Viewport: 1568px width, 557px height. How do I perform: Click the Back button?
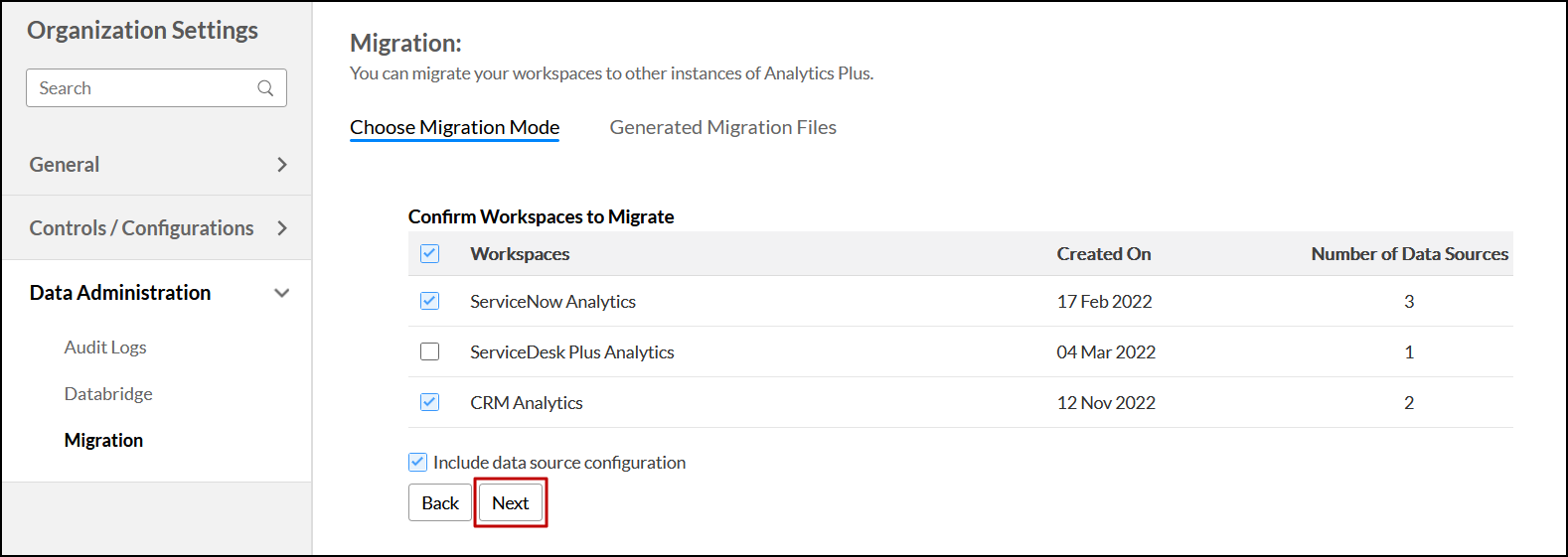point(440,502)
